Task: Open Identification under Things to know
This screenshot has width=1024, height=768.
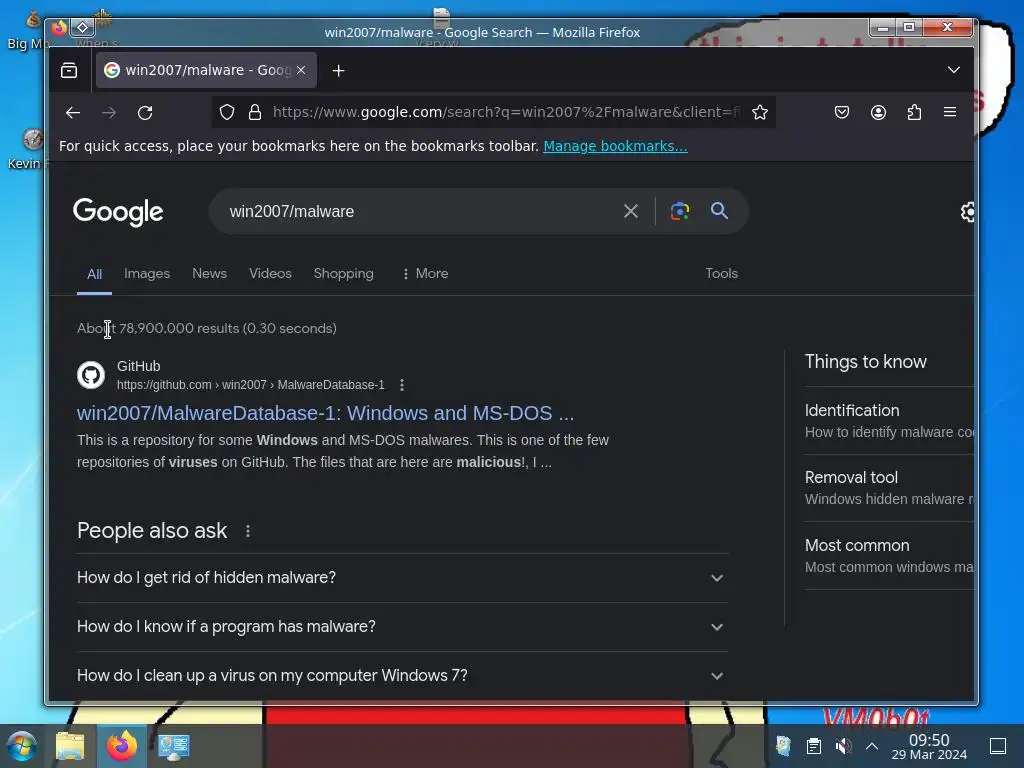Action: (x=889, y=421)
